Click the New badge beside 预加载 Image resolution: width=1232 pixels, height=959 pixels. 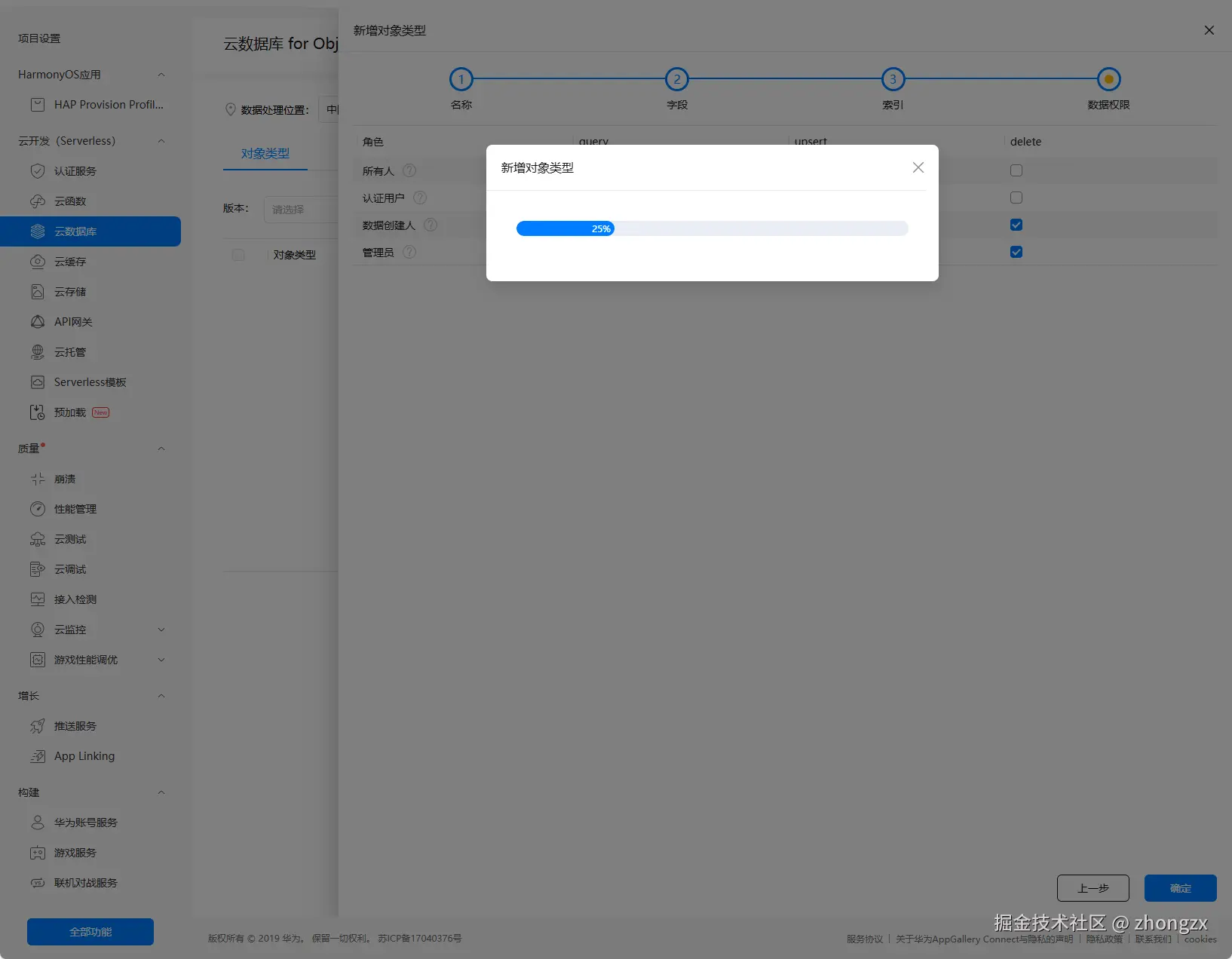click(x=100, y=412)
